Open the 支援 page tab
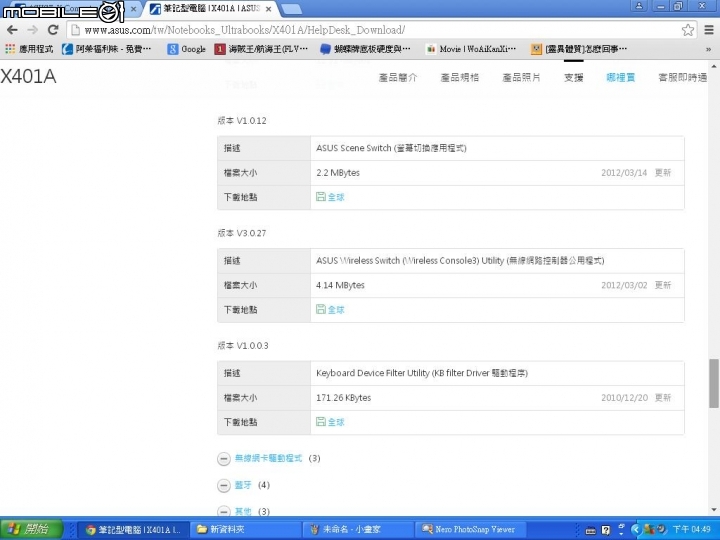This screenshot has height=540, width=720. coord(574,77)
